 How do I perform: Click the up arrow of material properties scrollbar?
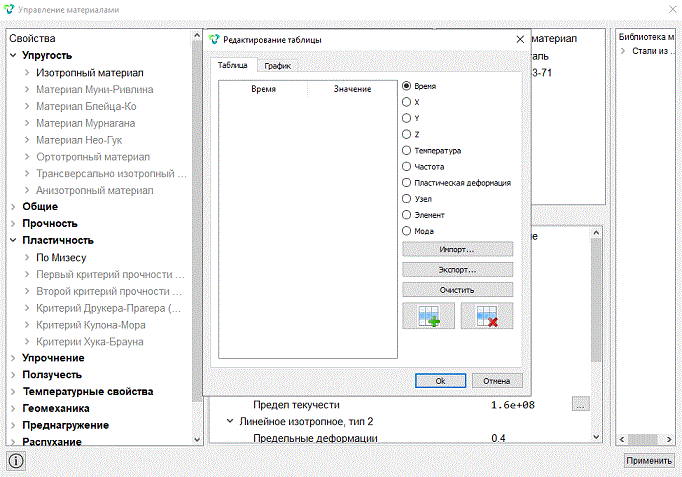596,233
